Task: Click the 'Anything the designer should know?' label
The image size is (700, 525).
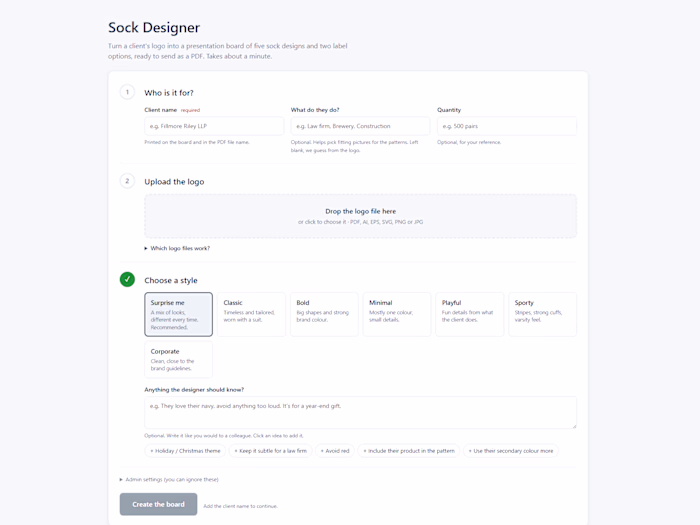Action: (194, 390)
